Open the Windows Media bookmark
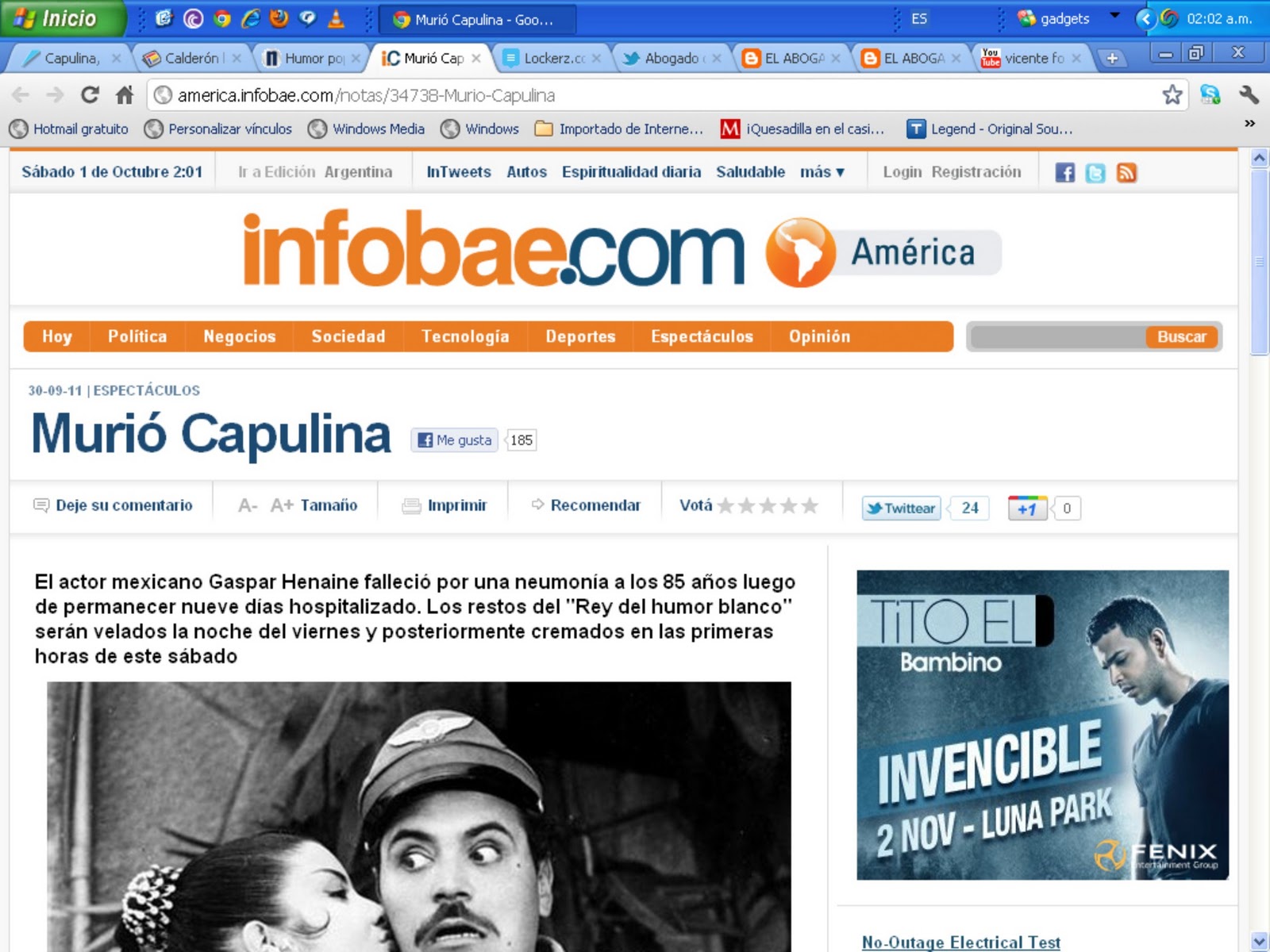Screen dimensions: 1270x952 (366, 129)
